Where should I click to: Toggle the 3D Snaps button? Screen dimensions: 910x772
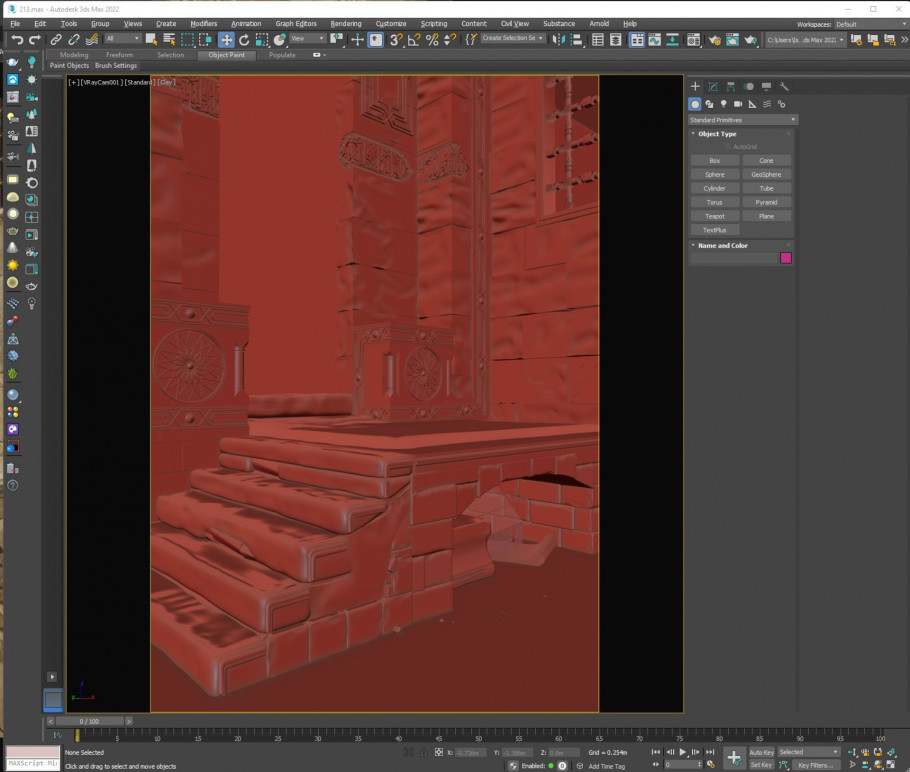coord(396,39)
